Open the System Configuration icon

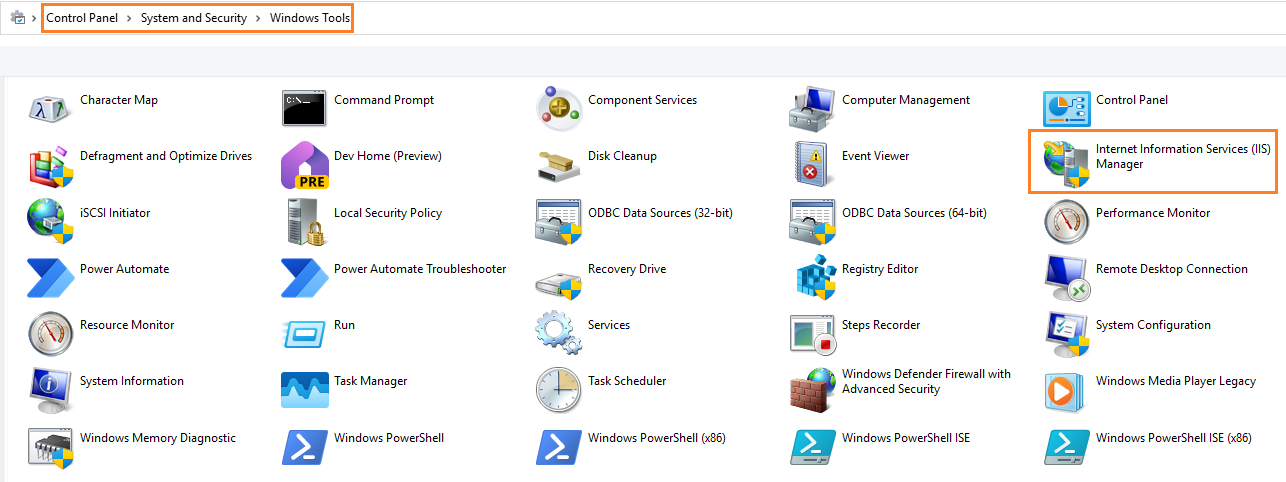point(1067,332)
